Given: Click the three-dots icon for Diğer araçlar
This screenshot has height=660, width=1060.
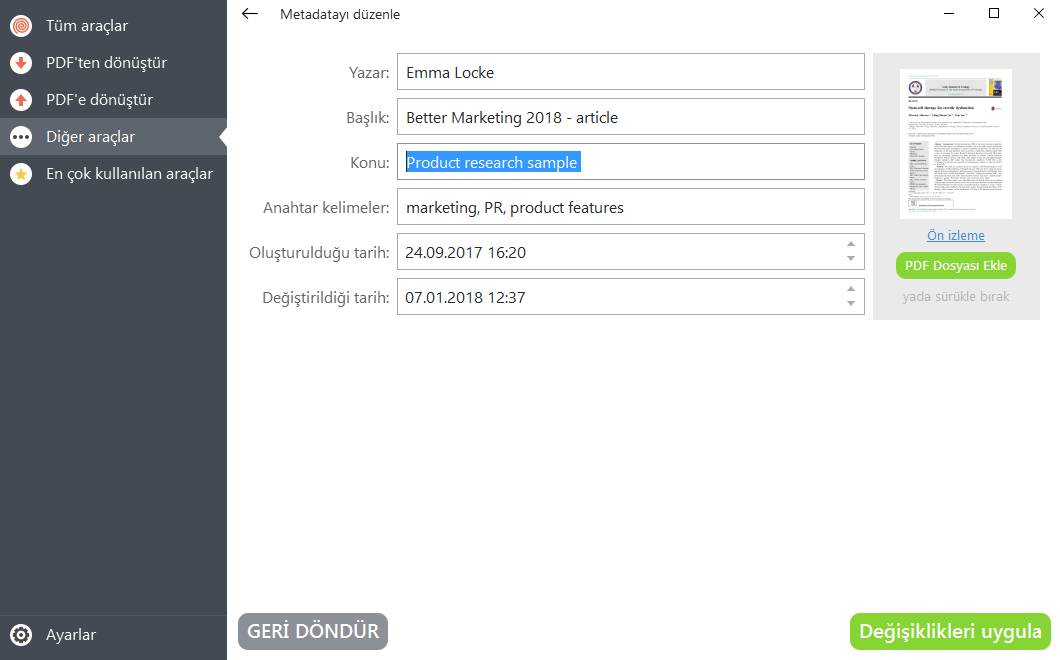Looking at the screenshot, I should click(x=20, y=137).
